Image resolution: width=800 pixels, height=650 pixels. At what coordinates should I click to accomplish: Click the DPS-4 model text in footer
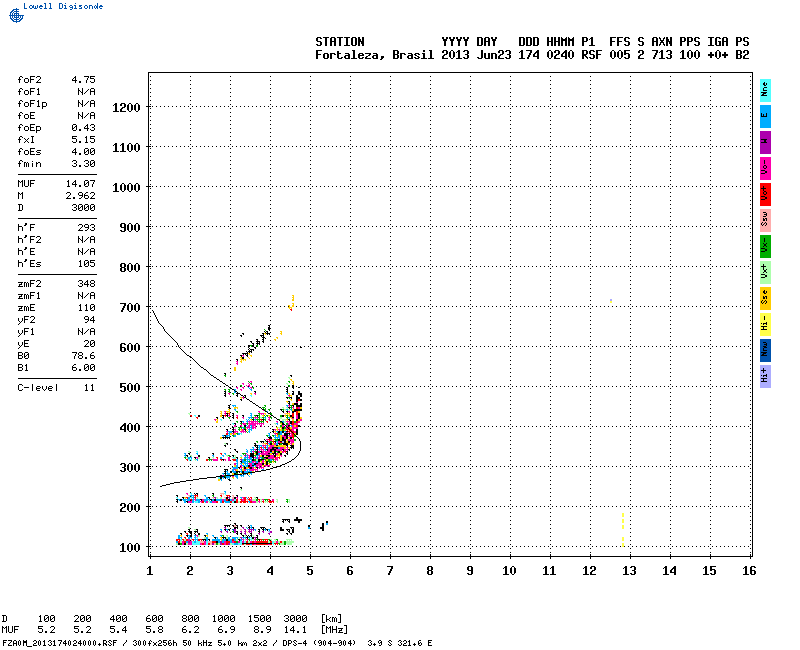pyautogui.click(x=294, y=643)
